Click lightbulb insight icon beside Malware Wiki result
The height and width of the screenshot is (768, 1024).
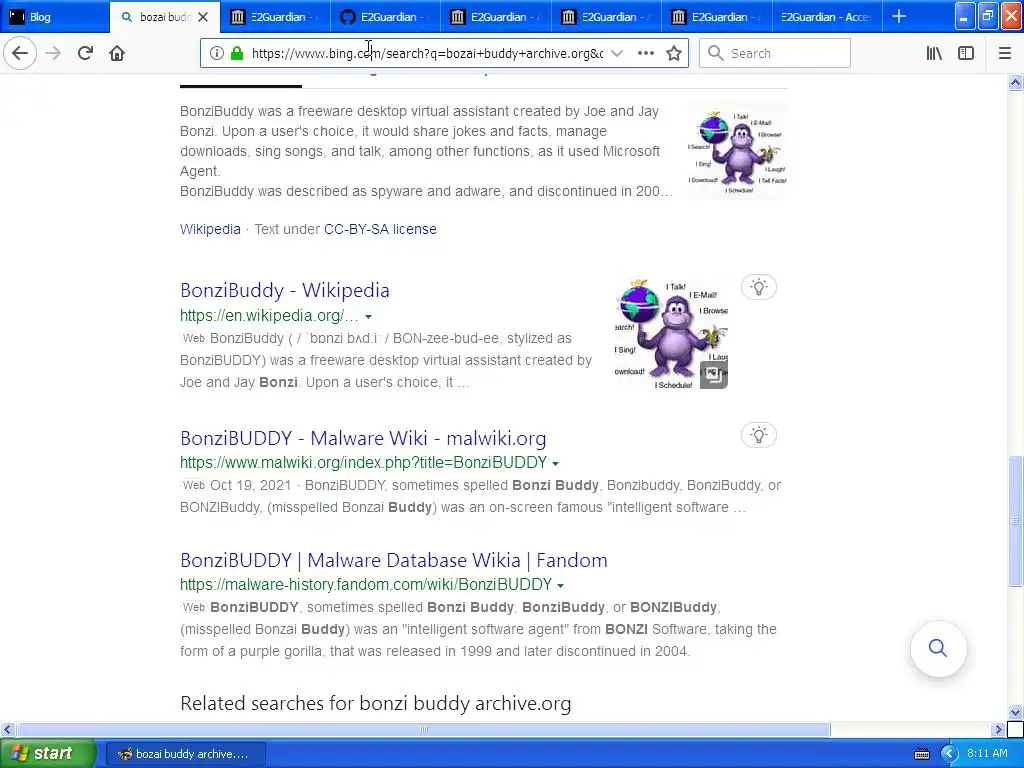click(758, 436)
